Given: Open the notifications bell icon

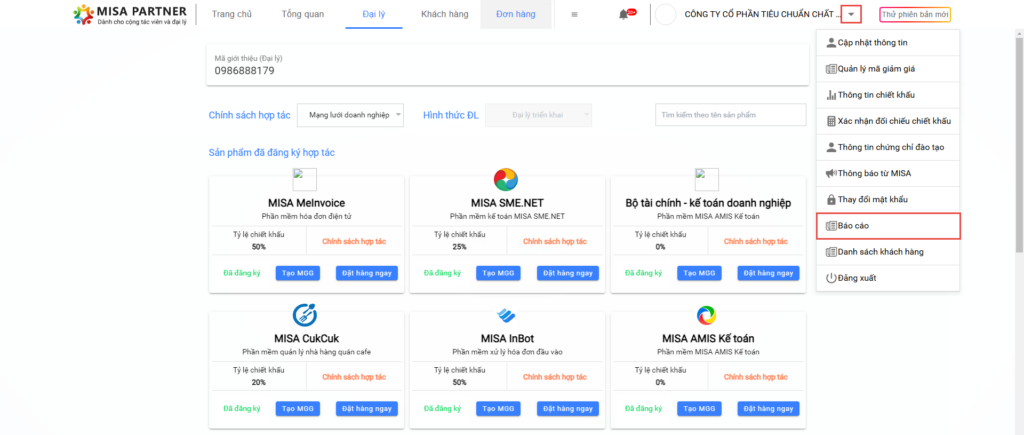Looking at the screenshot, I should point(623,14).
